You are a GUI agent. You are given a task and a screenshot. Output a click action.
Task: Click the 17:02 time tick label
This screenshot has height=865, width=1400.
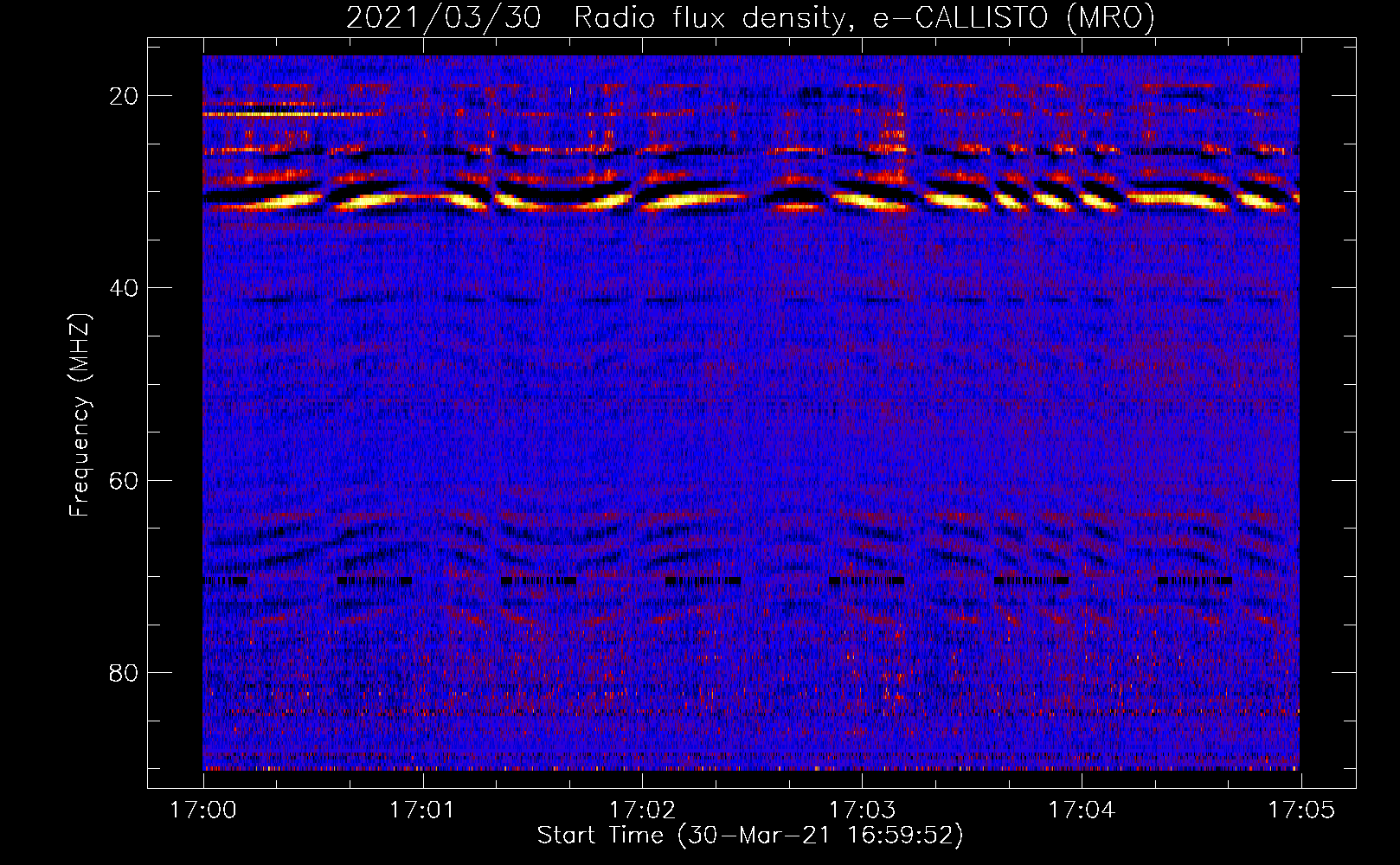tap(642, 811)
